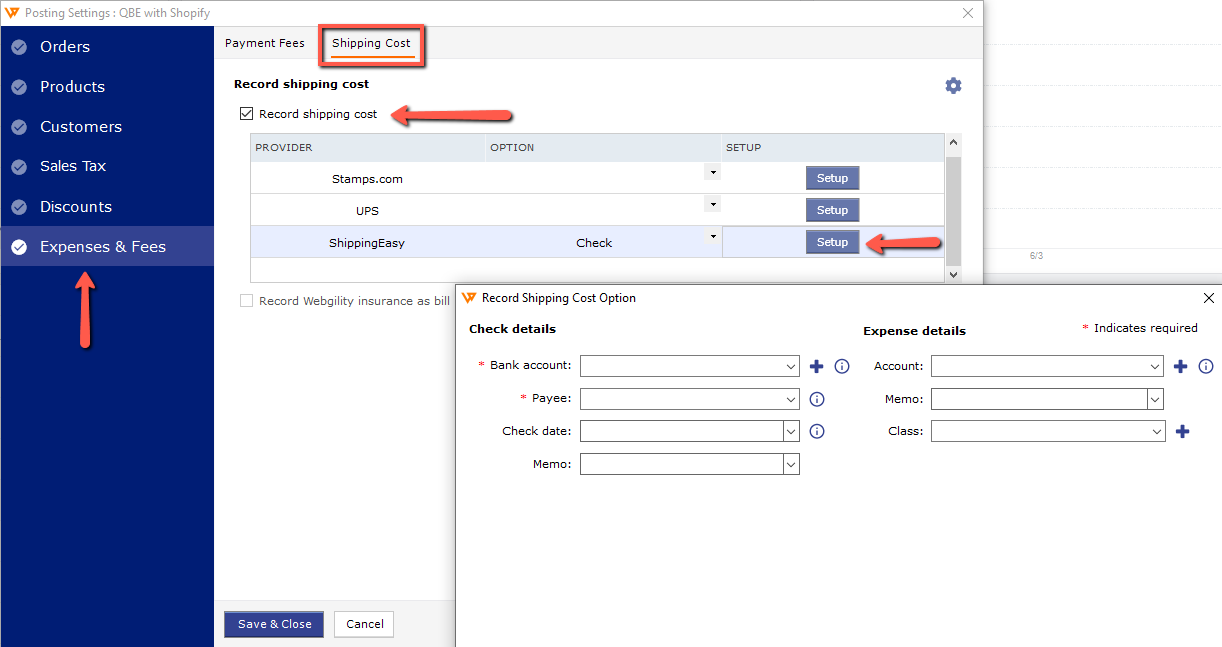View info for Bank account field

842,366
